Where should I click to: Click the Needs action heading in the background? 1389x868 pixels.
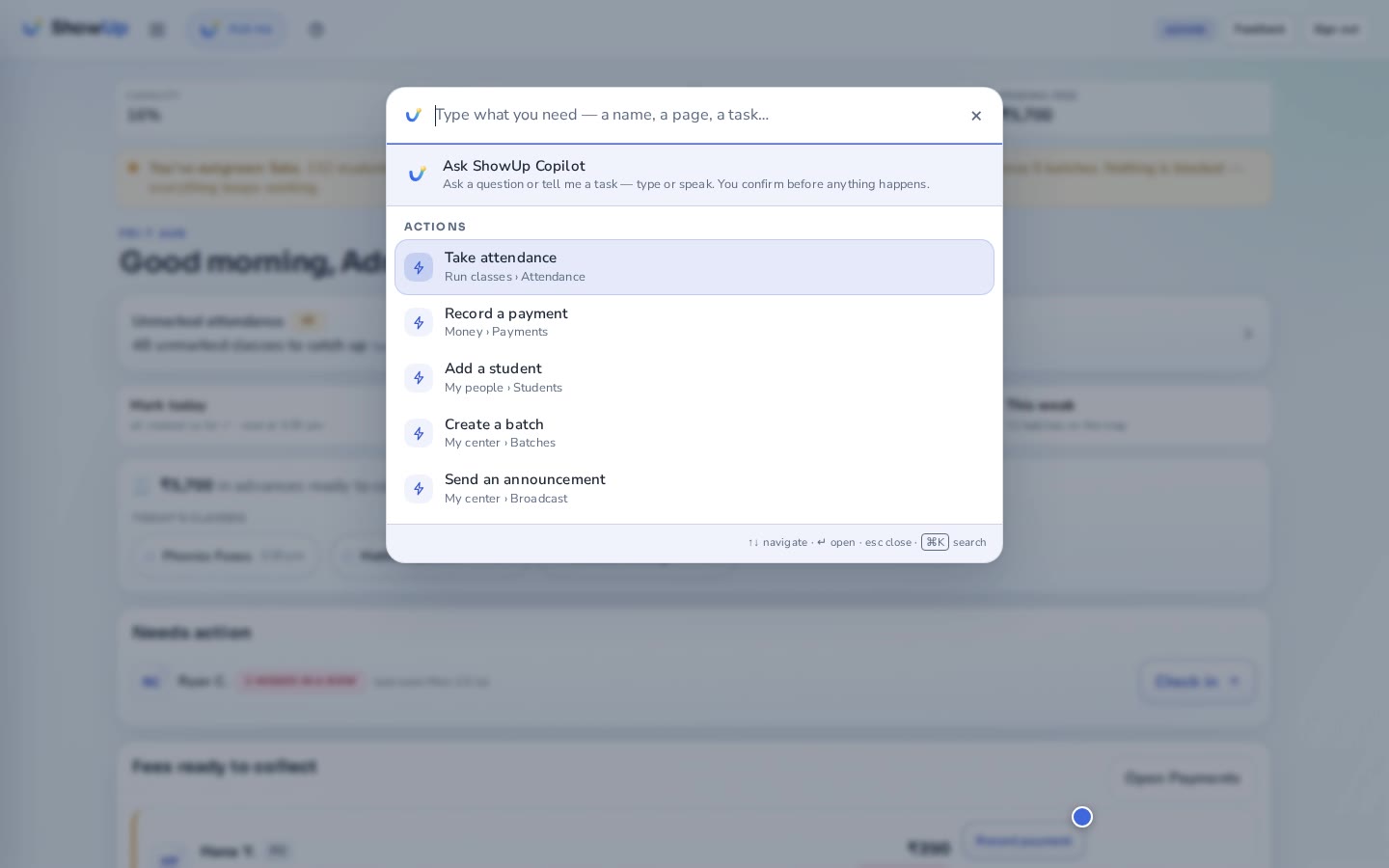pyautogui.click(x=192, y=633)
